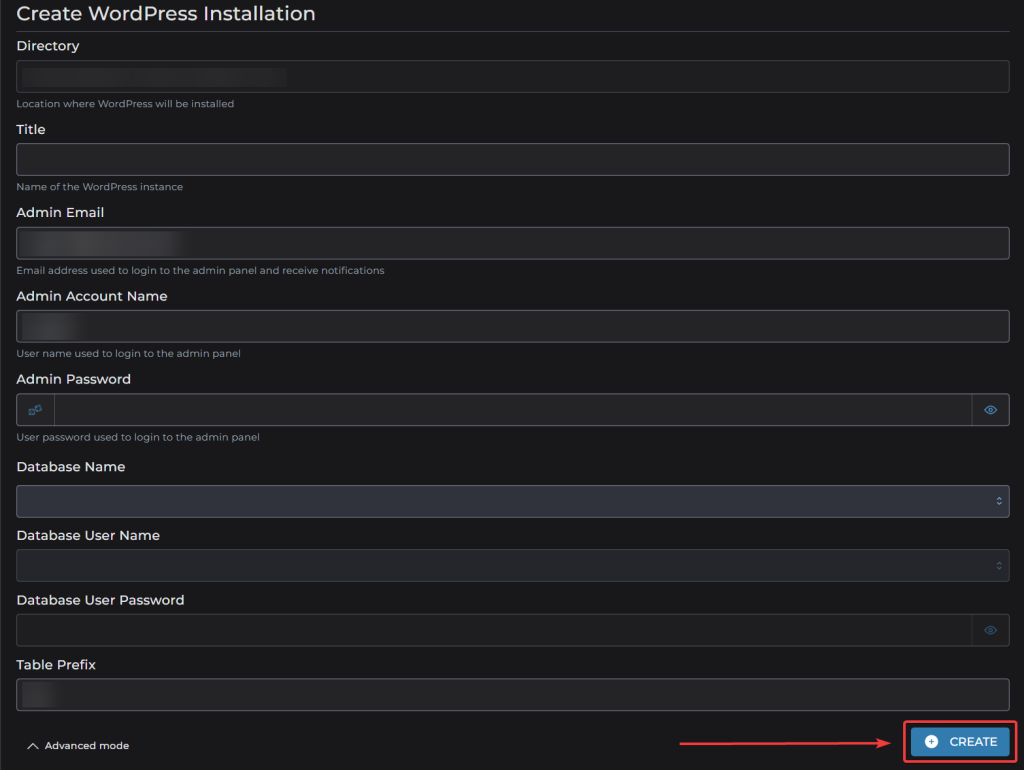Viewport: 1024px width, 770px height.
Task: Select the Table Prefix input field
Action: pyautogui.click(x=513, y=695)
